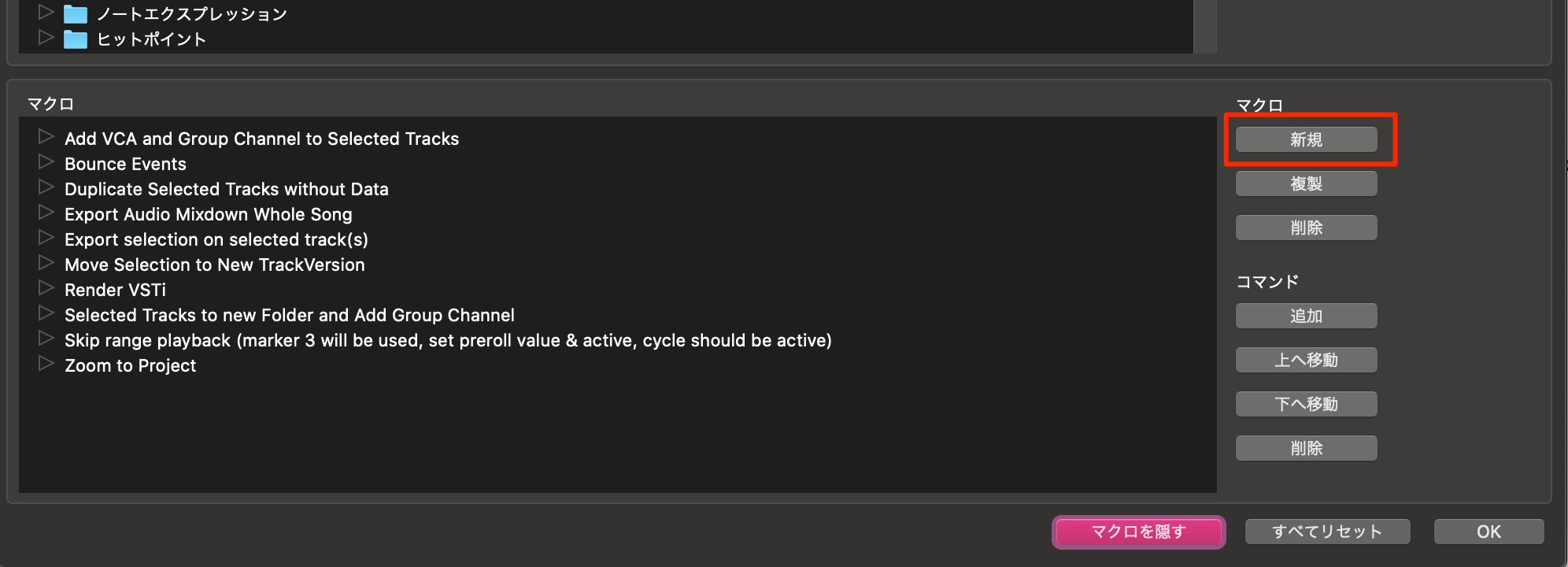Select Duplicate Selected Tracks without Data macro
The height and width of the screenshot is (567, 1568).
227,189
